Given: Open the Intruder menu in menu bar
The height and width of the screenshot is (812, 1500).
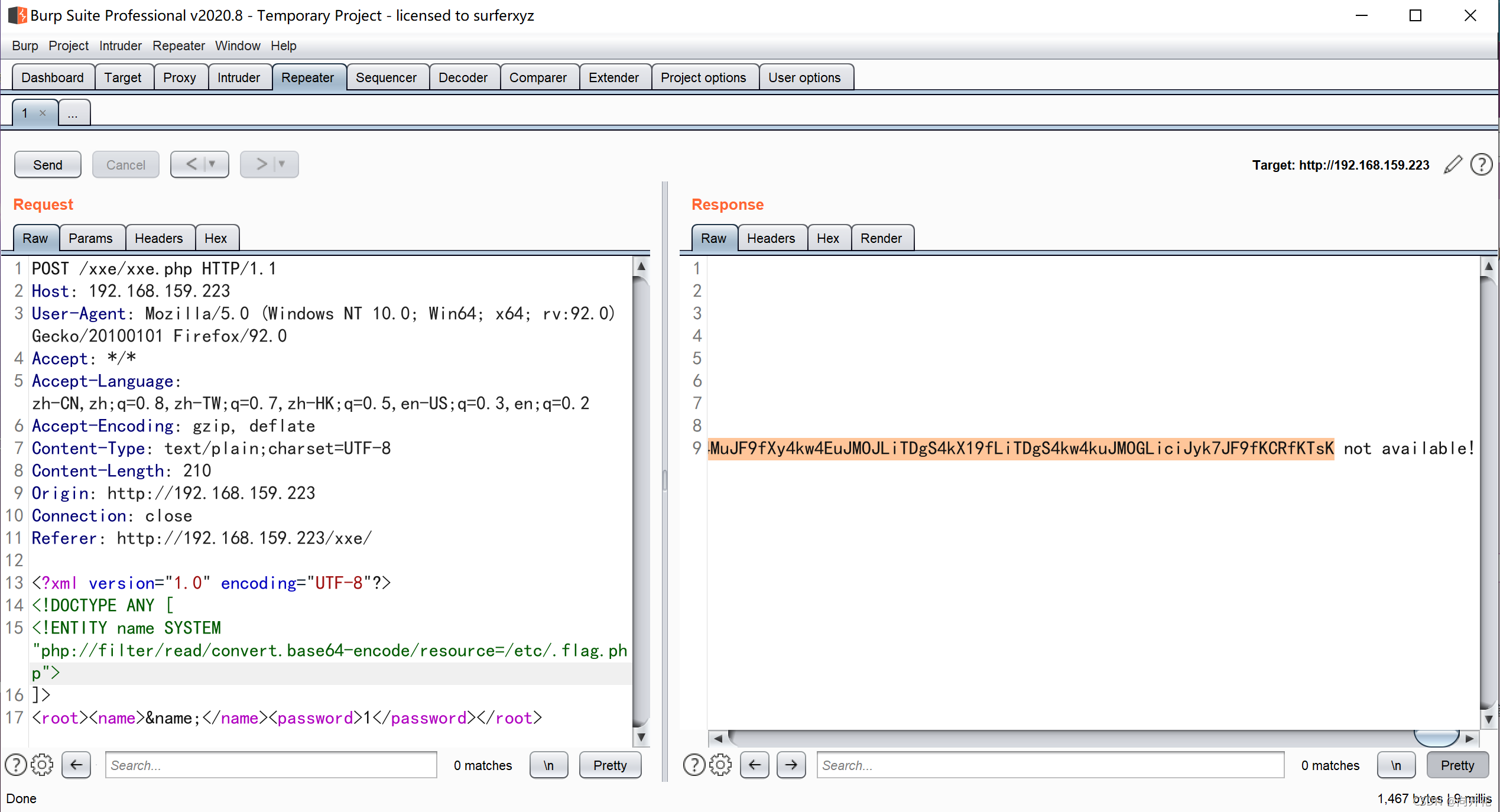Looking at the screenshot, I should tap(120, 46).
